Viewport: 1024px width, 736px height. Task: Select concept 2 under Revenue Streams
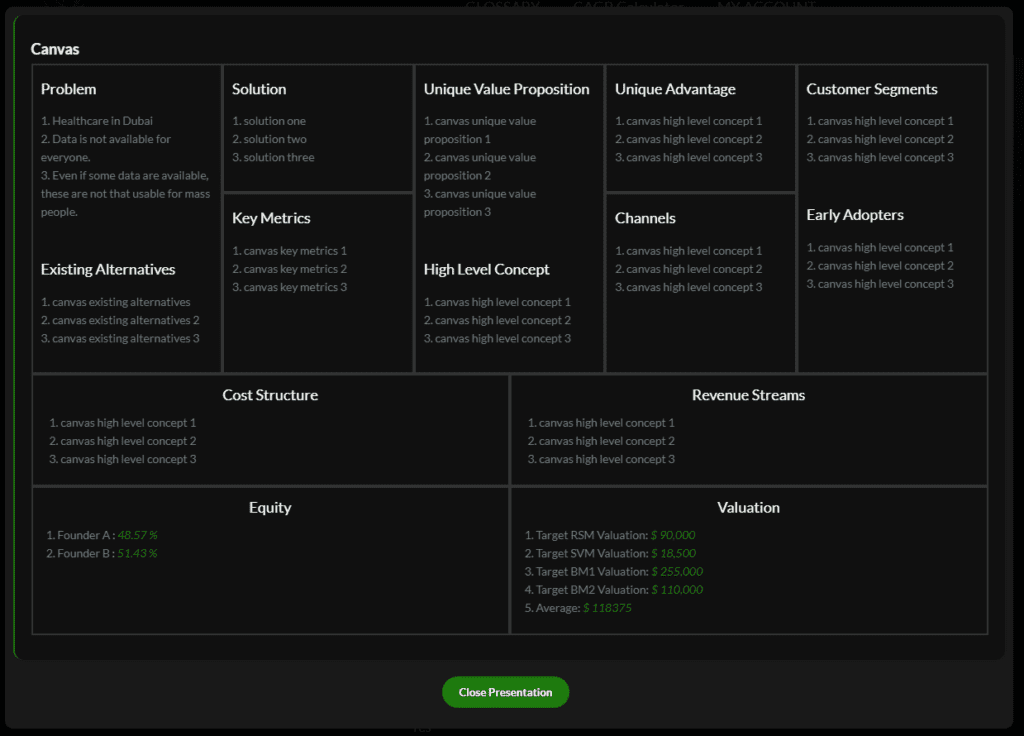(601, 441)
